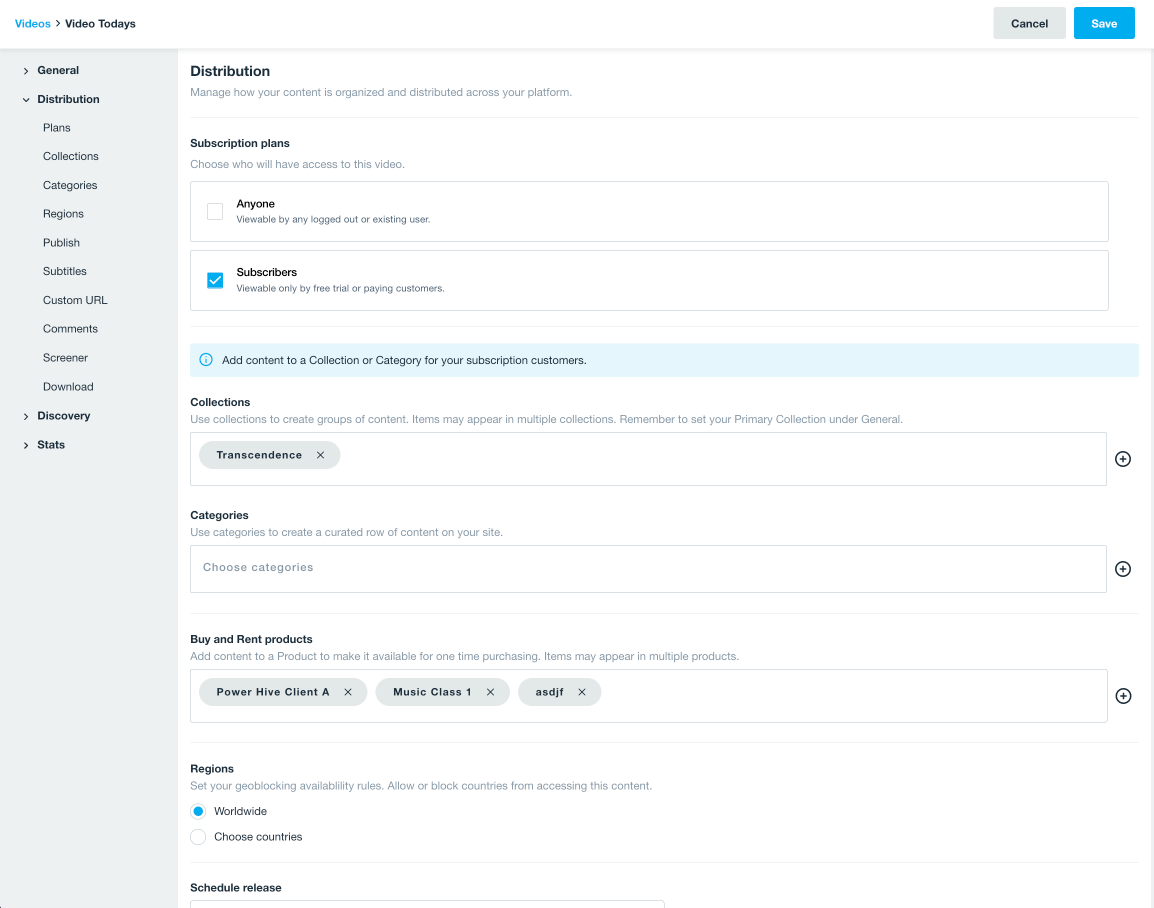Click the plus icon beside Categories field

[1123, 569]
